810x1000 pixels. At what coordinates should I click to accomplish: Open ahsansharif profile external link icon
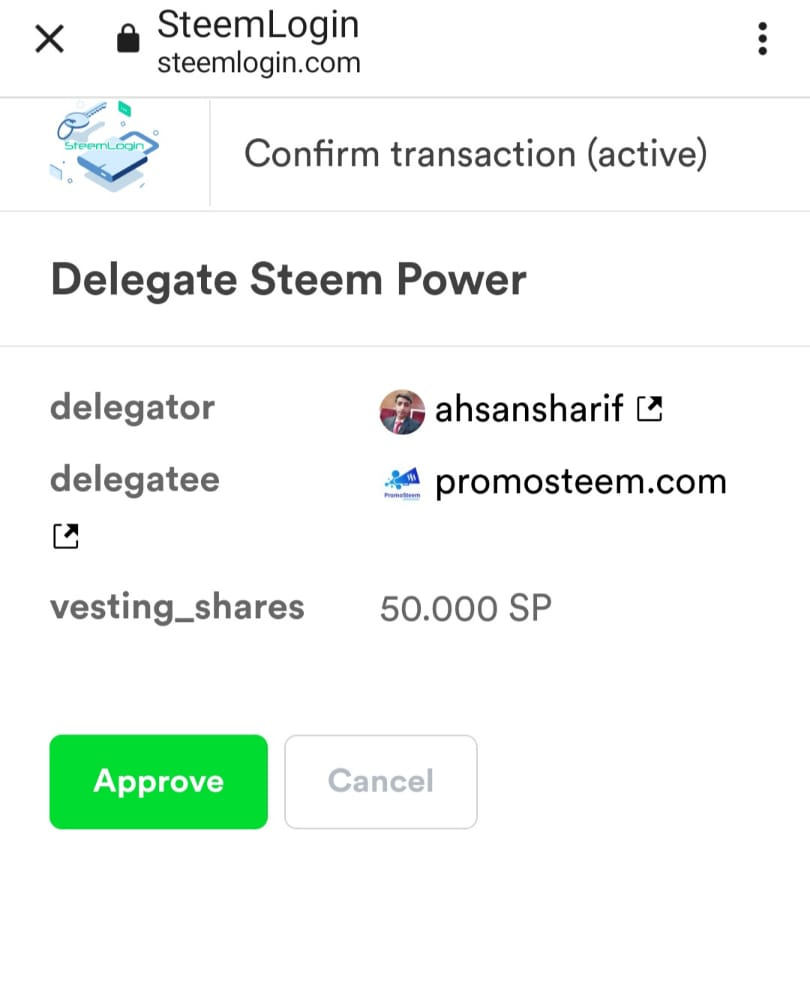coord(650,409)
